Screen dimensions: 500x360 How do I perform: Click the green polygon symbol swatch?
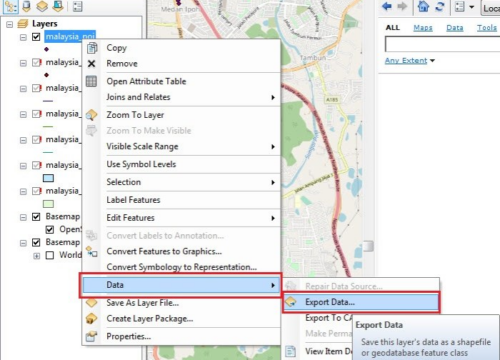pyautogui.click(x=48, y=204)
